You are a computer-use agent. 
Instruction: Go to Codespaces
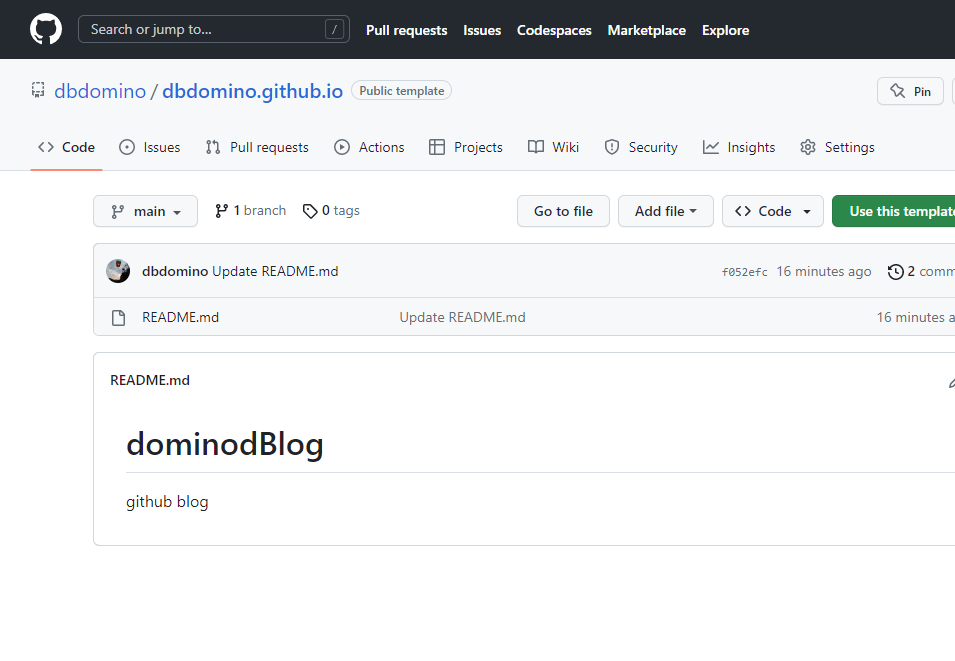click(x=554, y=30)
